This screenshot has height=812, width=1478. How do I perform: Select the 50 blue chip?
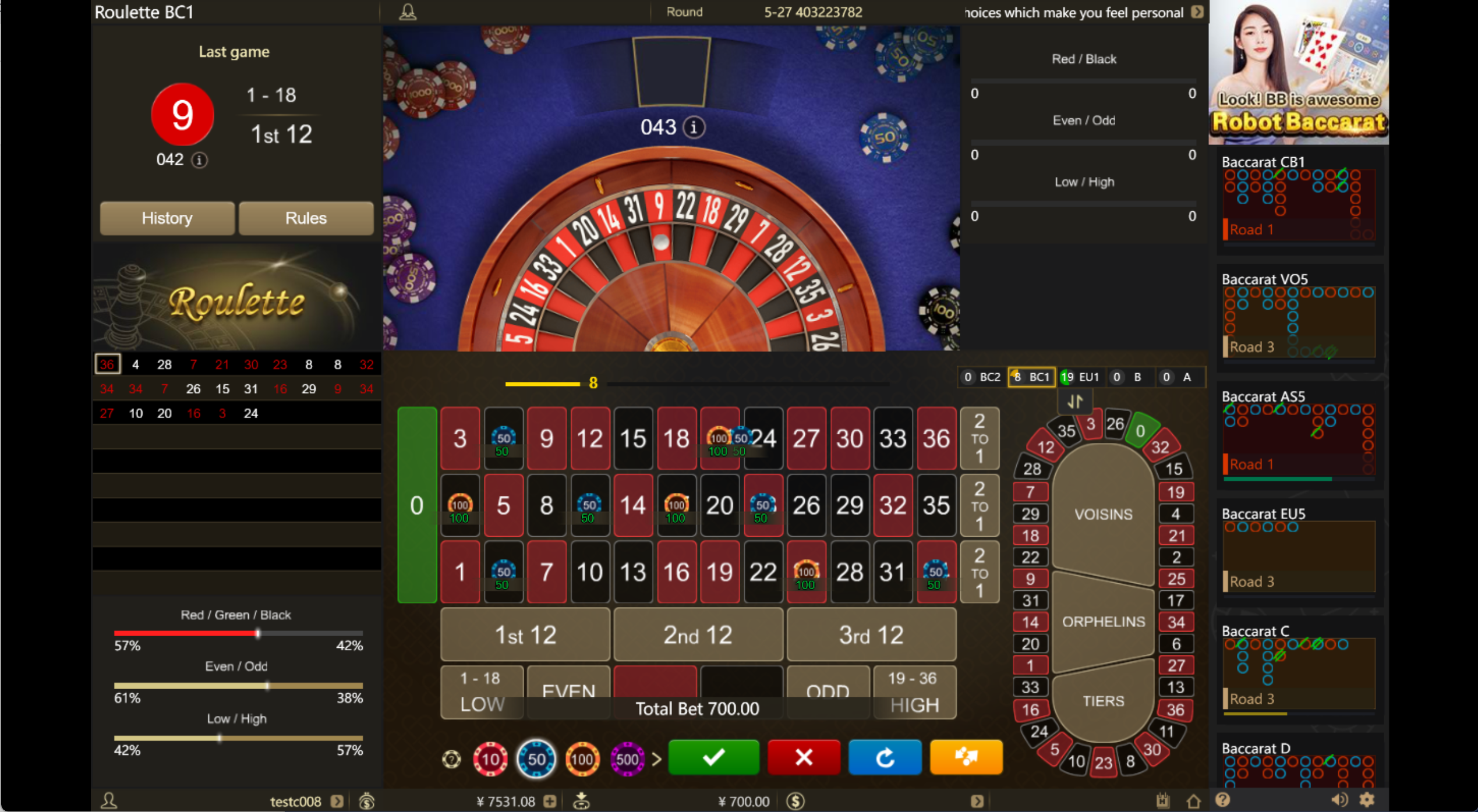tap(536, 759)
